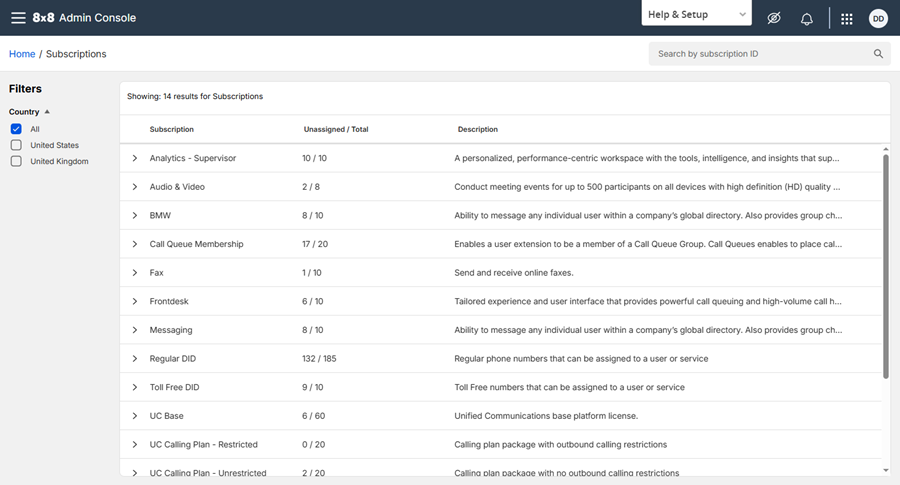900x485 pixels.
Task: Select the UC Calling Plan - Restricted name
Action: point(204,445)
